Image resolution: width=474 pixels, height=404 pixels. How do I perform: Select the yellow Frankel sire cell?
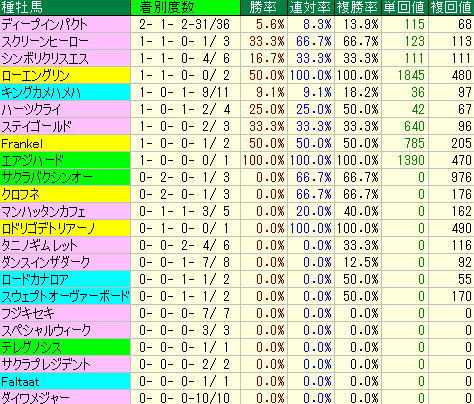click(65, 143)
